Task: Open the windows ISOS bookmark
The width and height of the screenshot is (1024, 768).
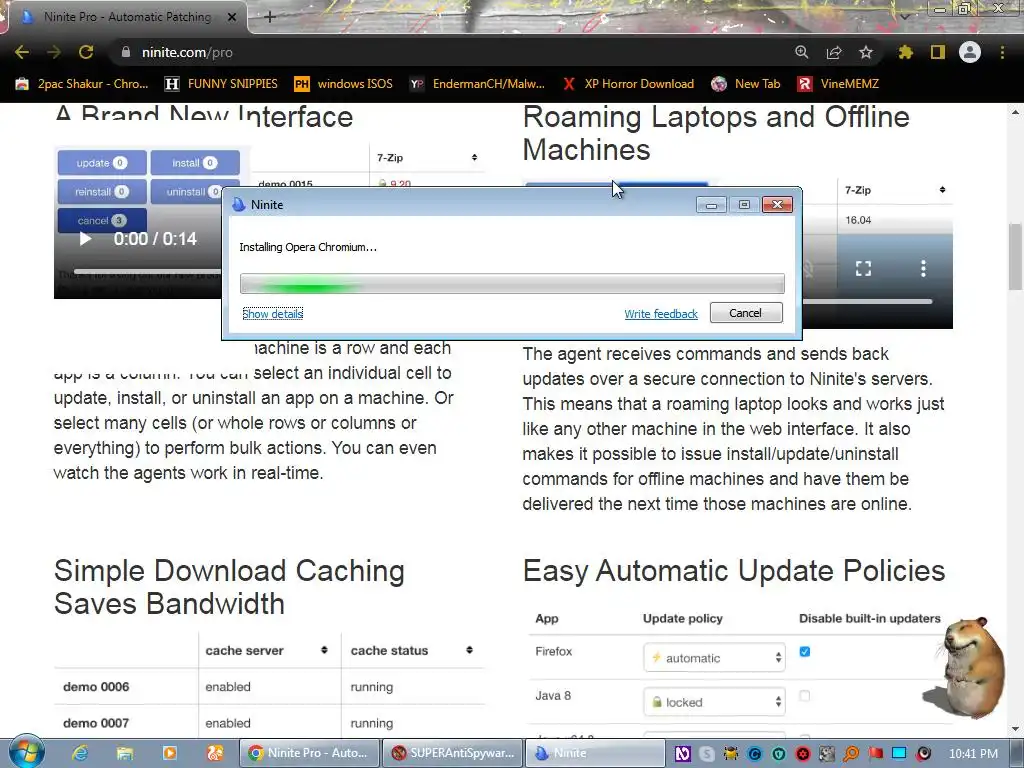Action: (344, 84)
